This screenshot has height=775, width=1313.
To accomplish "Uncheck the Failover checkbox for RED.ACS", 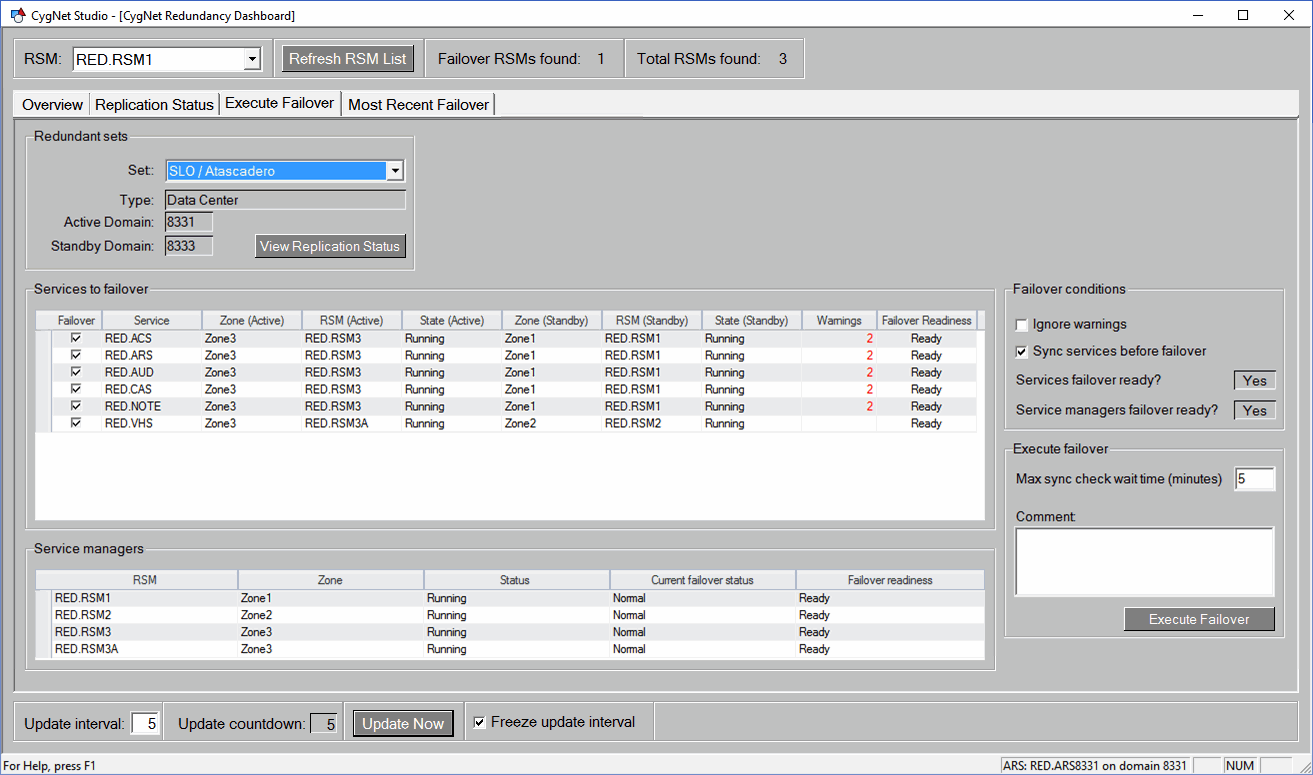I will tap(76, 339).
